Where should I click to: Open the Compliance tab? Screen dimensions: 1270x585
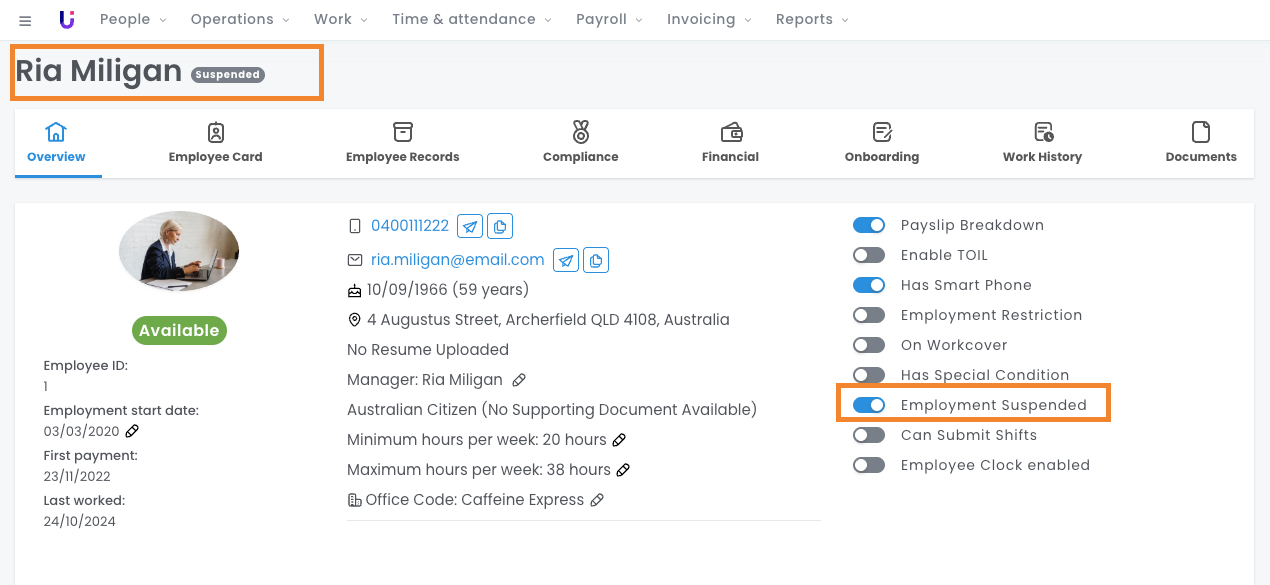[580, 142]
